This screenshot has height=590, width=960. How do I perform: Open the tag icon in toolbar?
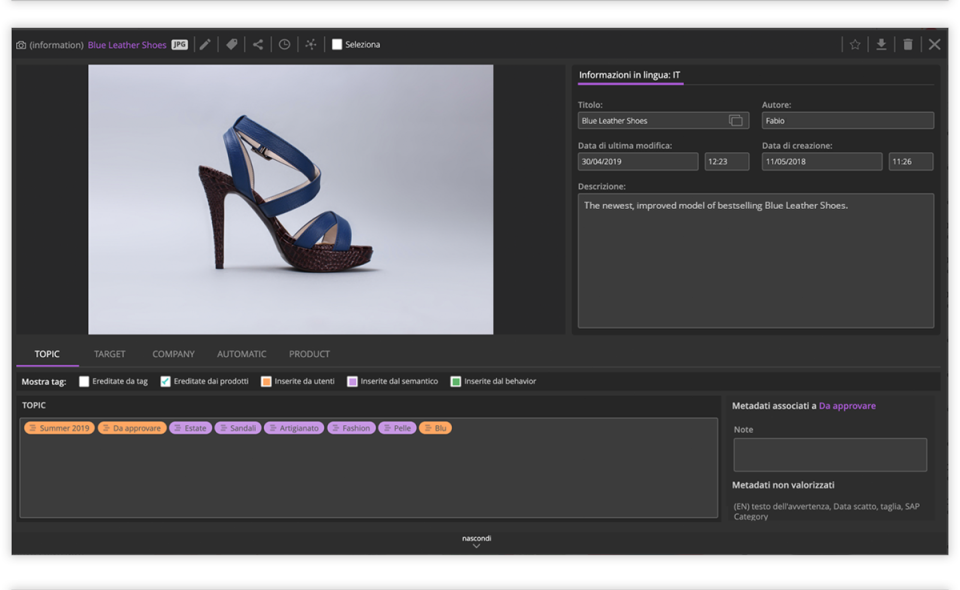coord(232,45)
